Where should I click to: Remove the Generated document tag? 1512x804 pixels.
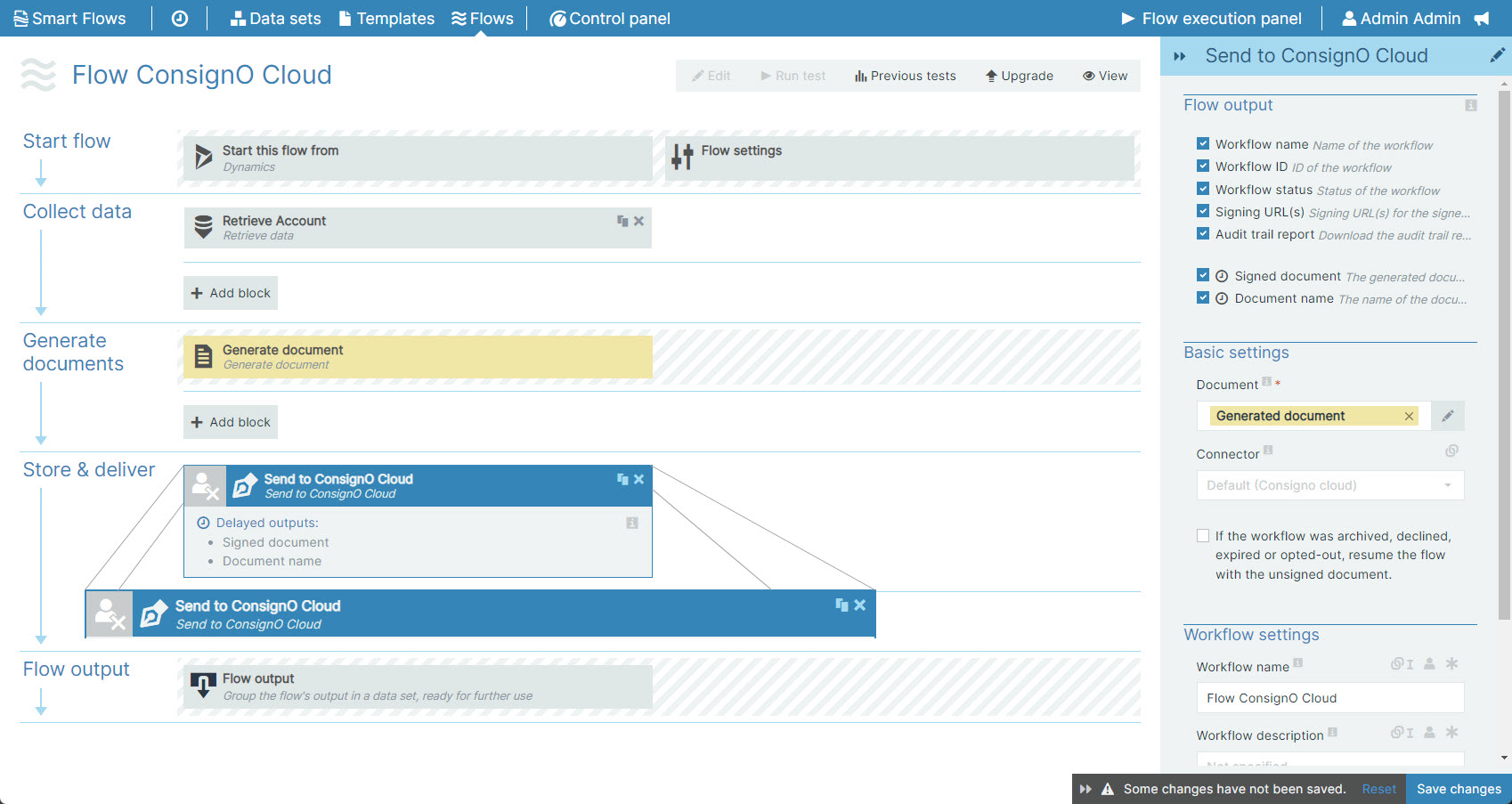[1409, 416]
